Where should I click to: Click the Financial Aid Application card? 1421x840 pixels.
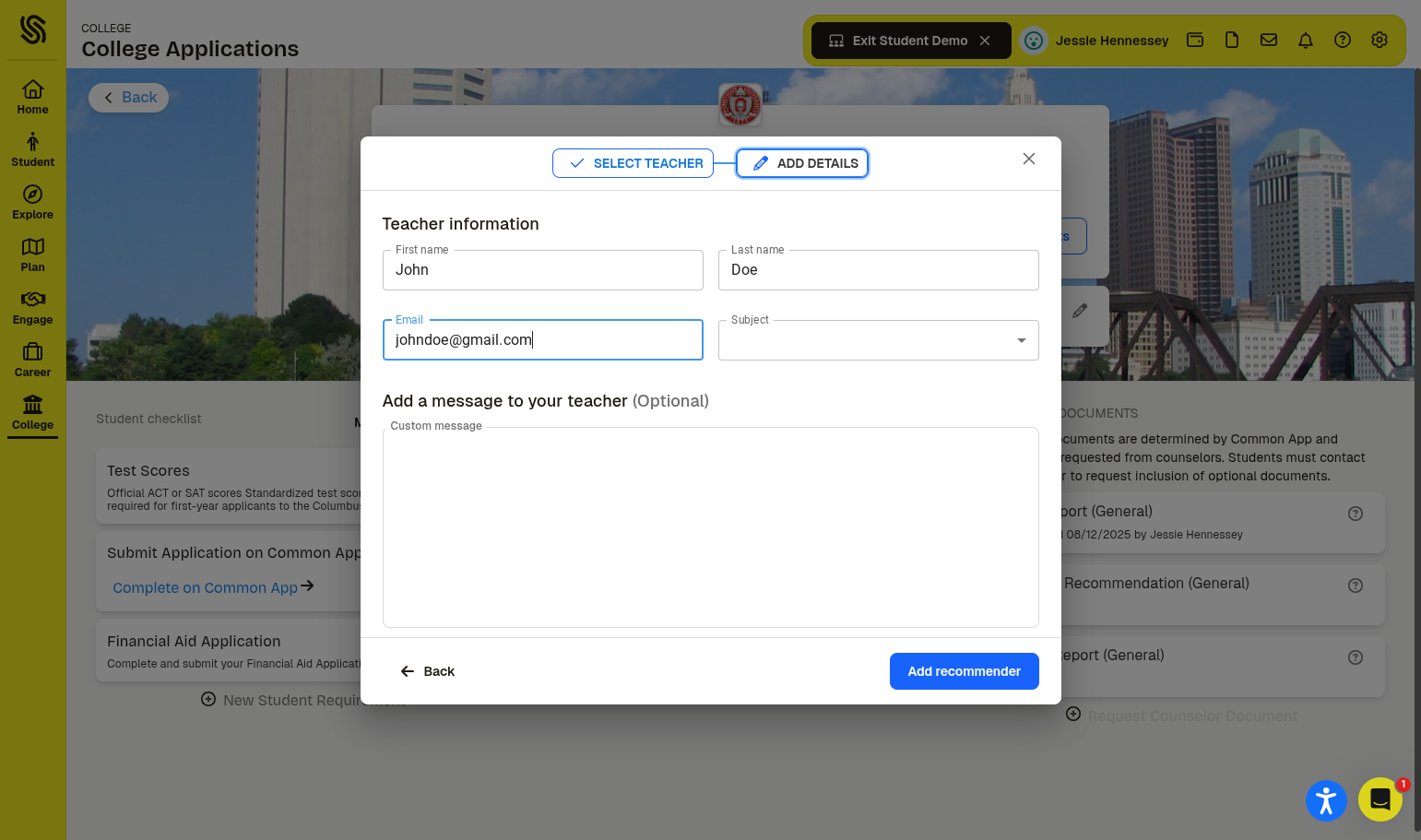[229, 650]
